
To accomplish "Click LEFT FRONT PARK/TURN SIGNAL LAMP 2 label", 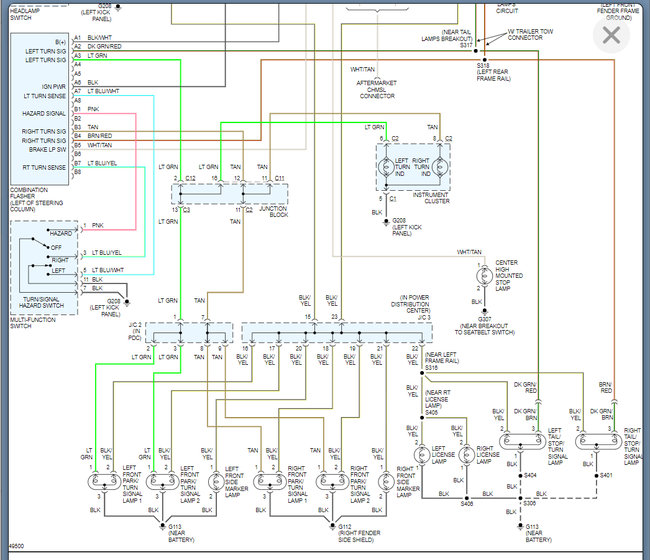I will [190, 484].
